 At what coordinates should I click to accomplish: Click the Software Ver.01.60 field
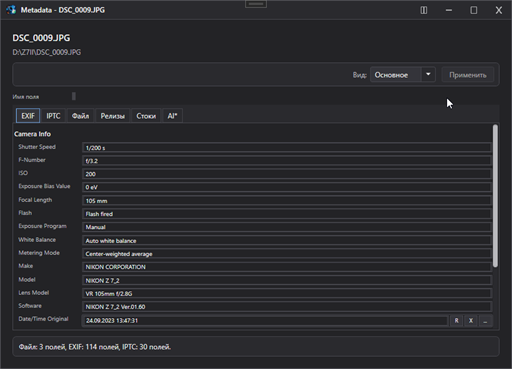[287, 307]
